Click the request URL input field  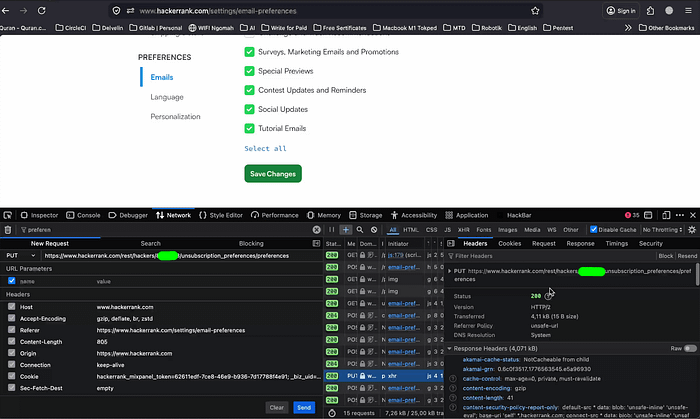(x=181, y=256)
